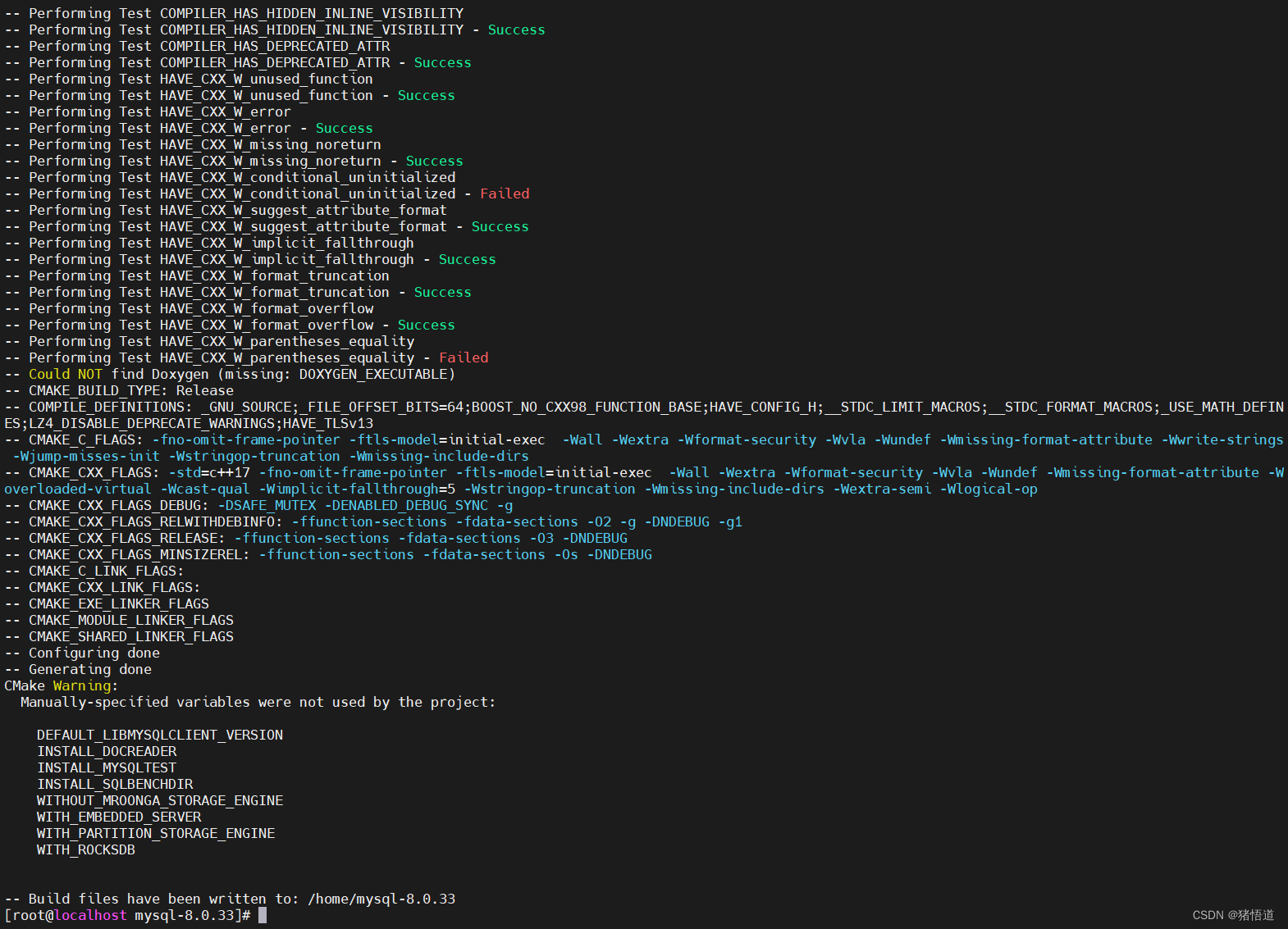Click '-Wlogical-op' in the CXX flags

[989, 489]
